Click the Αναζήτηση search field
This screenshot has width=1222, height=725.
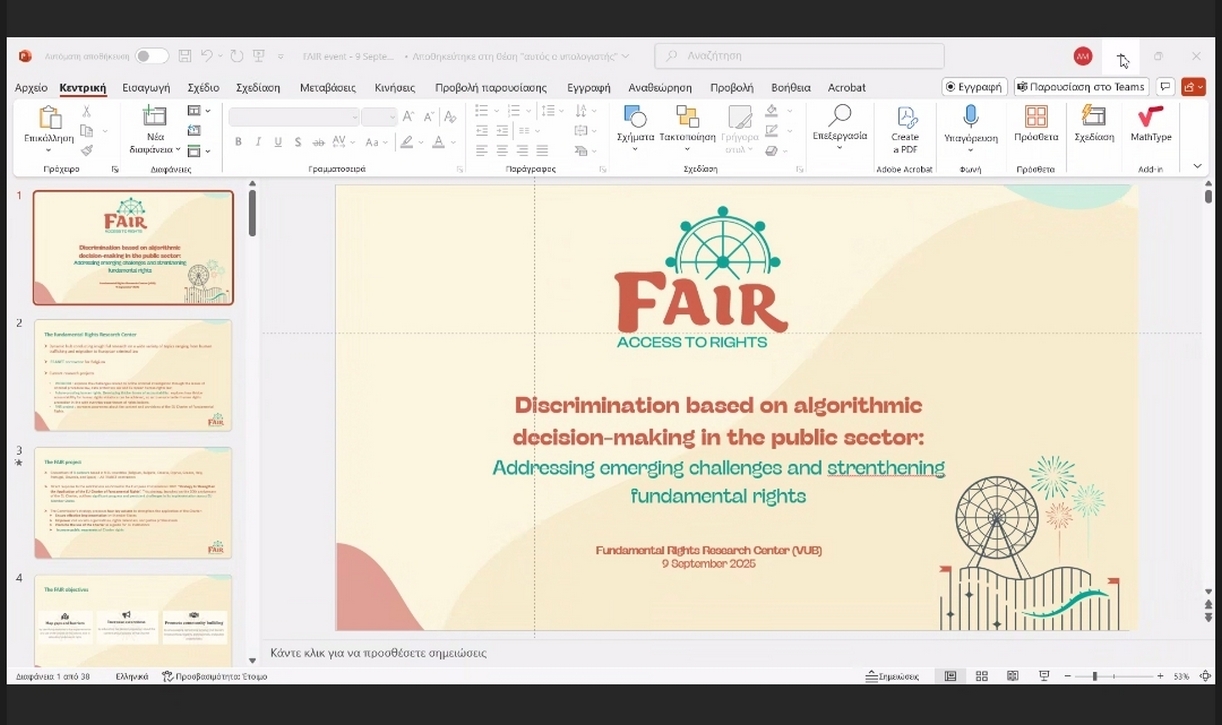tap(799, 56)
